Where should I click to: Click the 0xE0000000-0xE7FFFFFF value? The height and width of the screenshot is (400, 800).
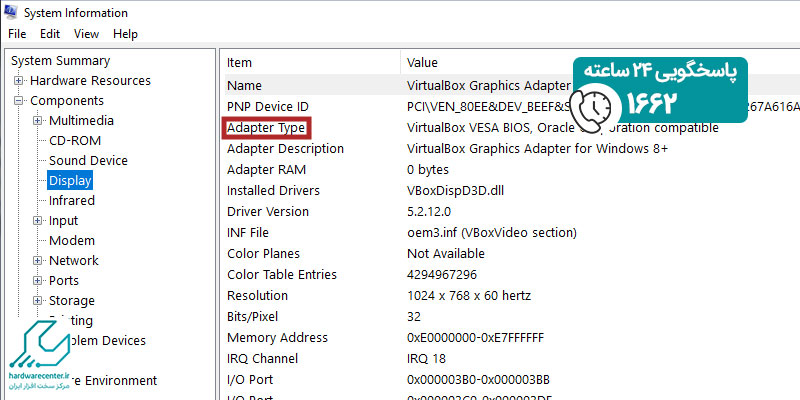[476, 337]
